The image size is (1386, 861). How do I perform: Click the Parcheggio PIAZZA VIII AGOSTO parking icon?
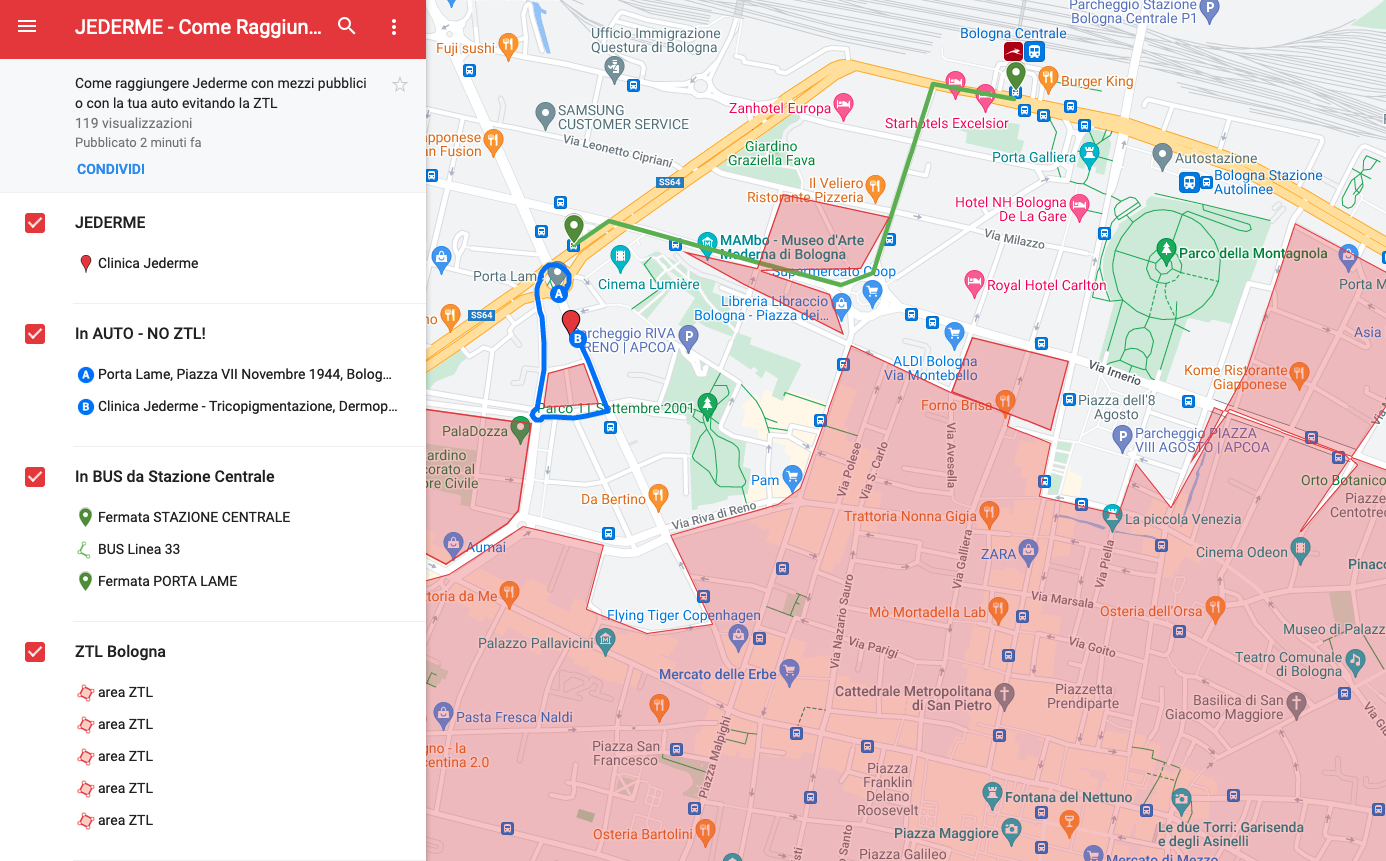point(1122,436)
